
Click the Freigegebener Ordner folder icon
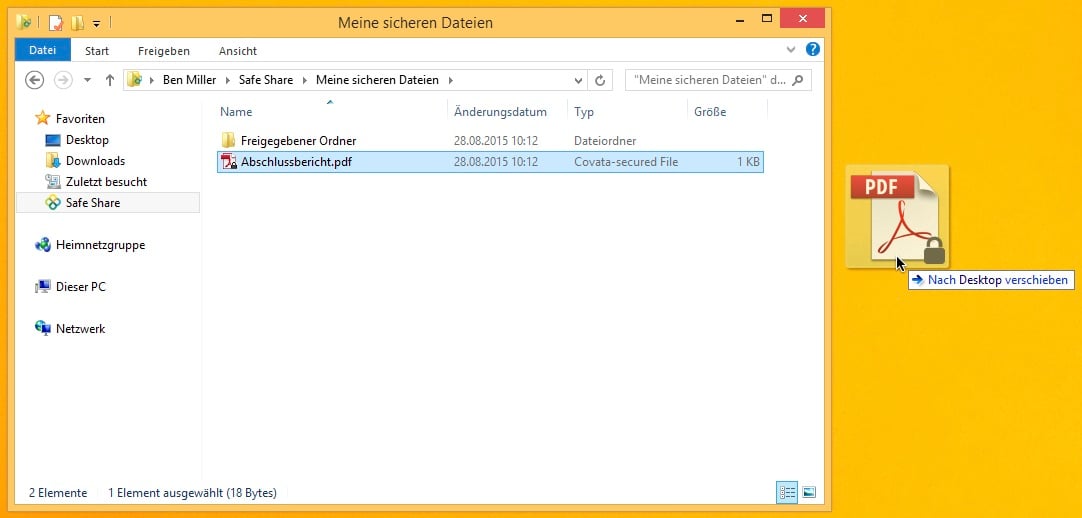click(228, 141)
